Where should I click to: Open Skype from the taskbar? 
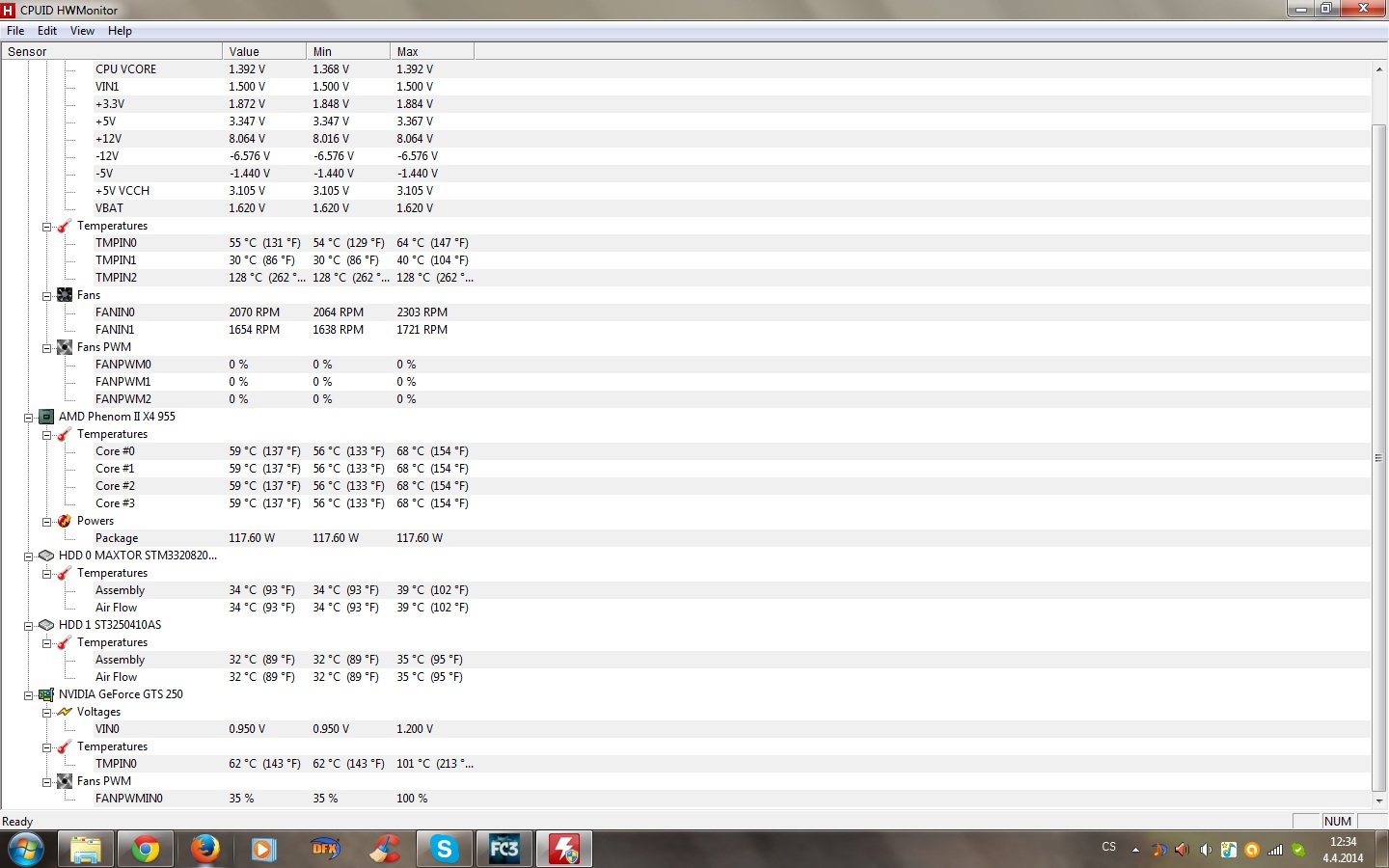[x=445, y=850]
